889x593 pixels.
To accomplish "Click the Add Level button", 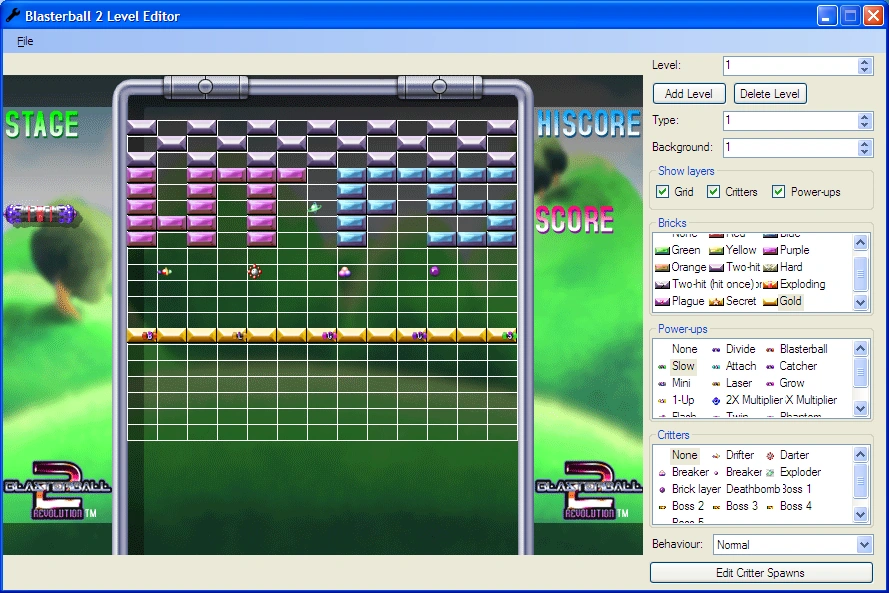I will pos(689,94).
